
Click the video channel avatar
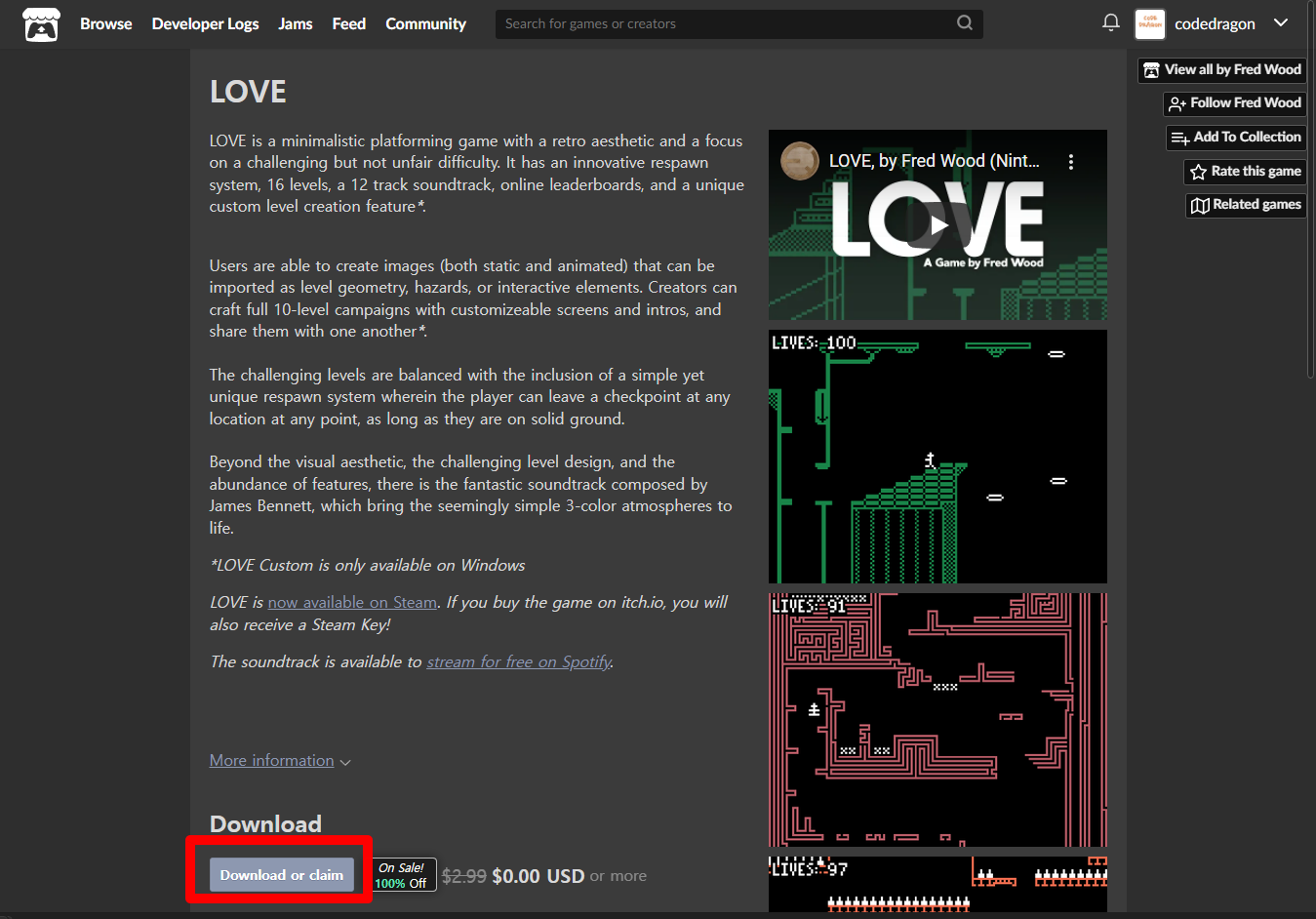(799, 161)
